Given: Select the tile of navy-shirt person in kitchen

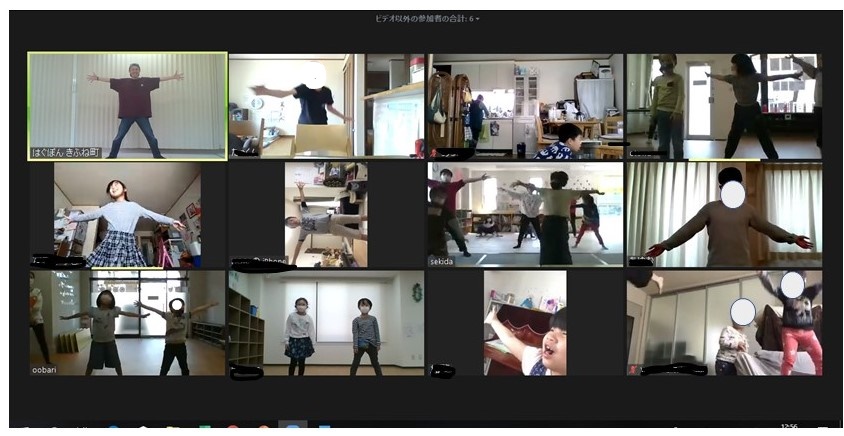Looking at the screenshot, I should coord(327,106).
